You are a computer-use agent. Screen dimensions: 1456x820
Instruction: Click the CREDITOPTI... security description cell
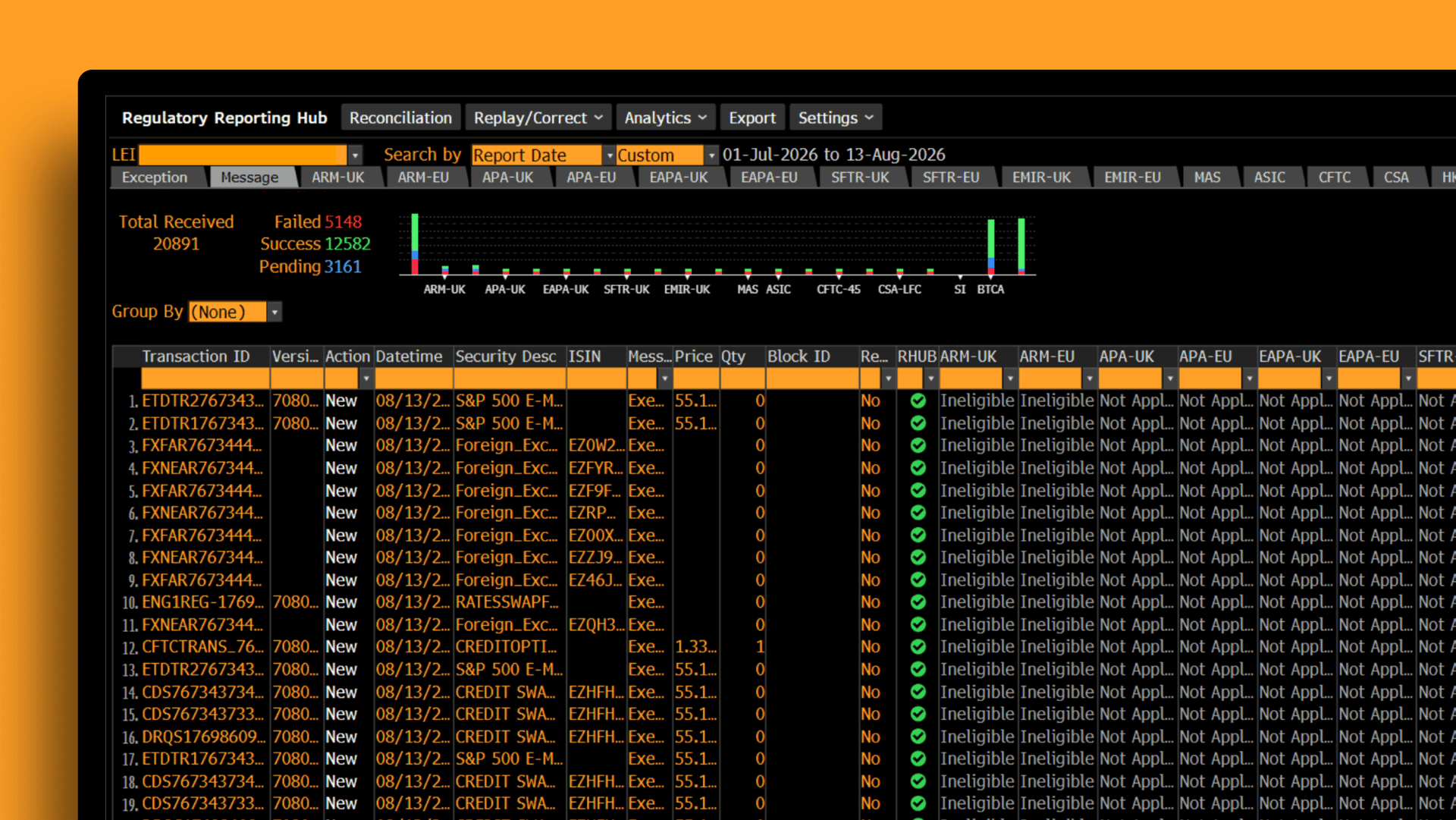coord(510,647)
